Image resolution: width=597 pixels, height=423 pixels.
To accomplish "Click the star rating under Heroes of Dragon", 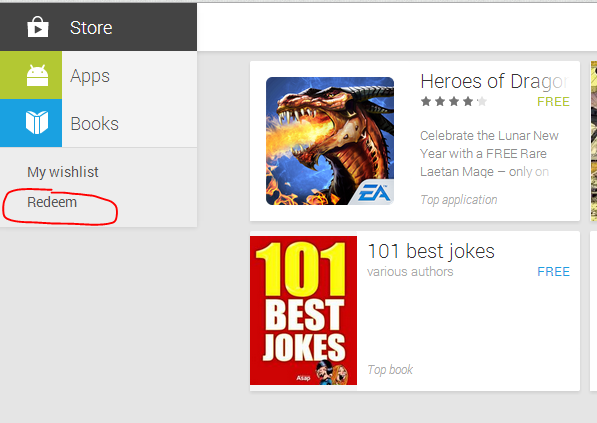I will tap(453, 102).
